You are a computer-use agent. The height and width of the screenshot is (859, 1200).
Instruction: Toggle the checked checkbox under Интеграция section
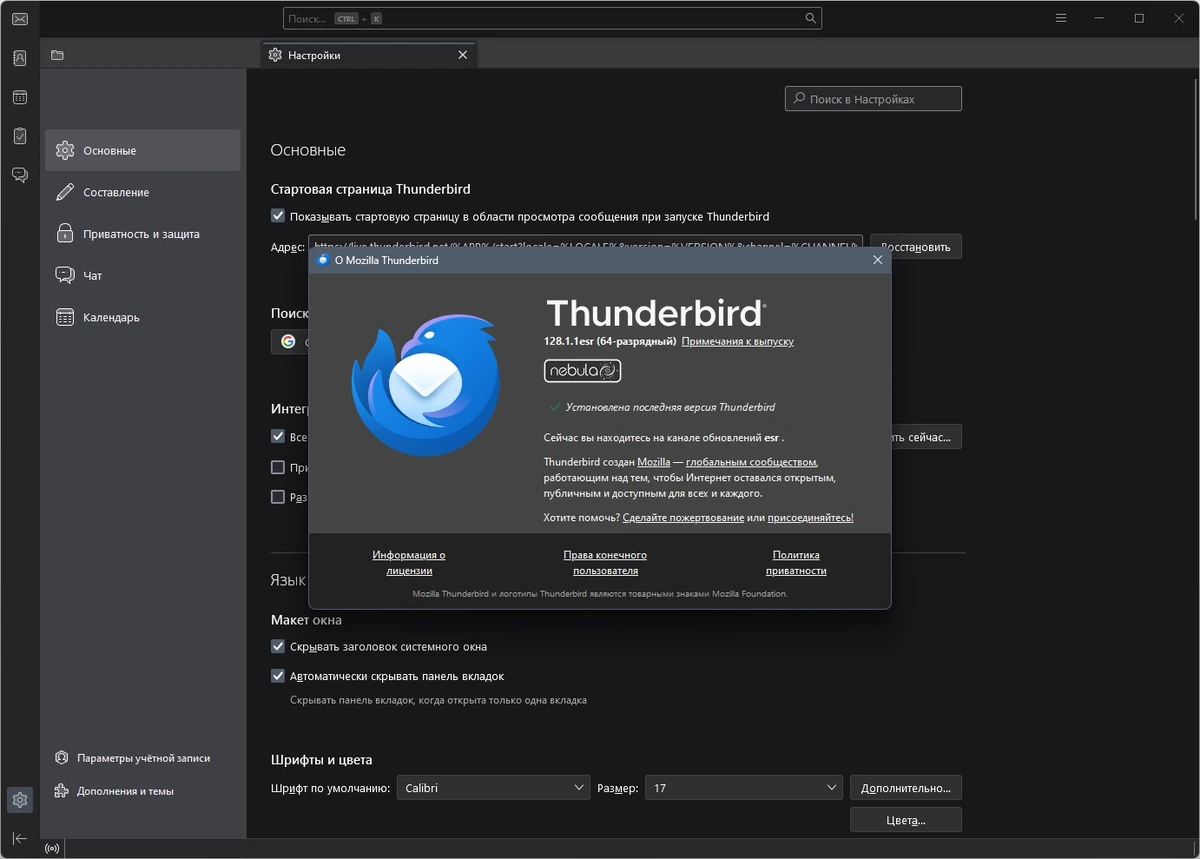[x=278, y=437]
